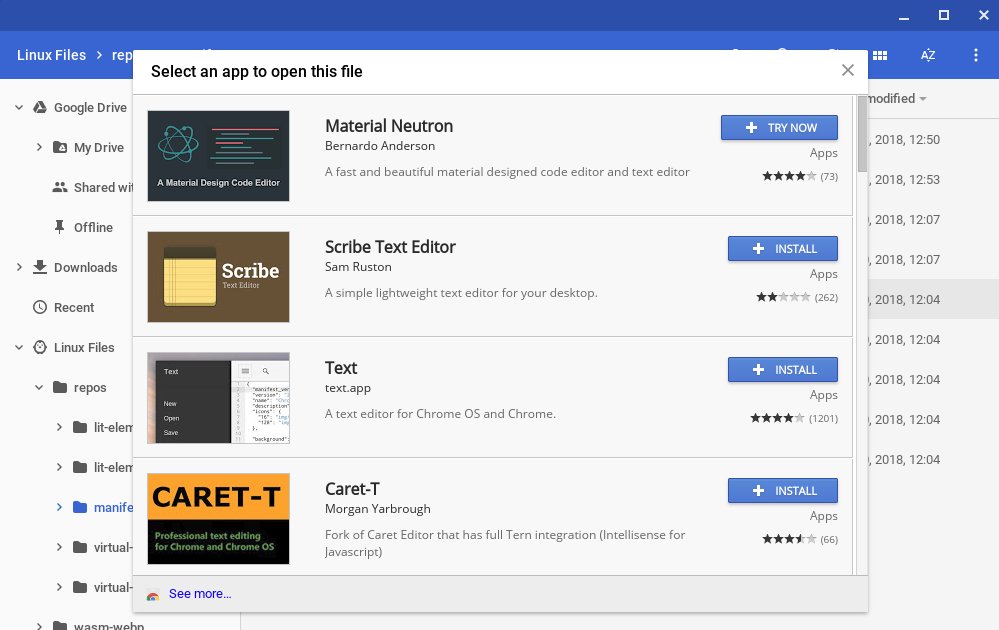Open Downloads in the sidebar
This screenshot has height=630, width=999.
tap(85, 268)
